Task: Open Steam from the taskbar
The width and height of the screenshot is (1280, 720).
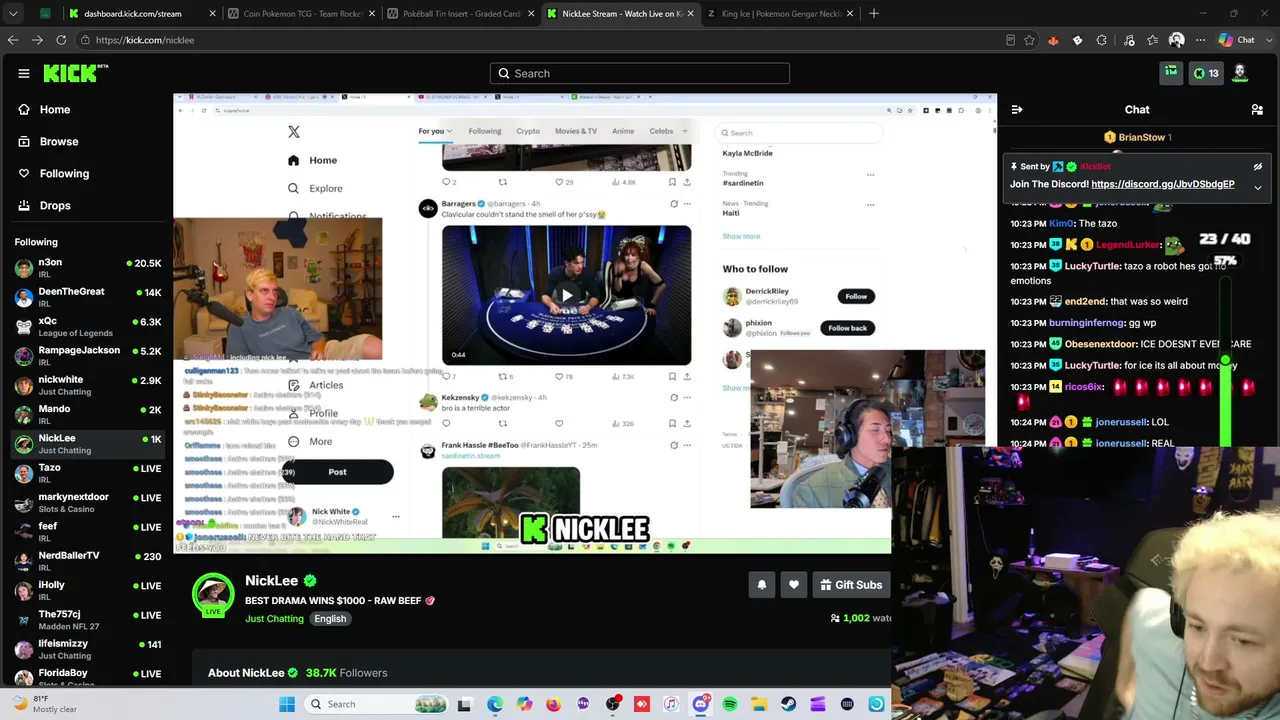Action: 789,704
